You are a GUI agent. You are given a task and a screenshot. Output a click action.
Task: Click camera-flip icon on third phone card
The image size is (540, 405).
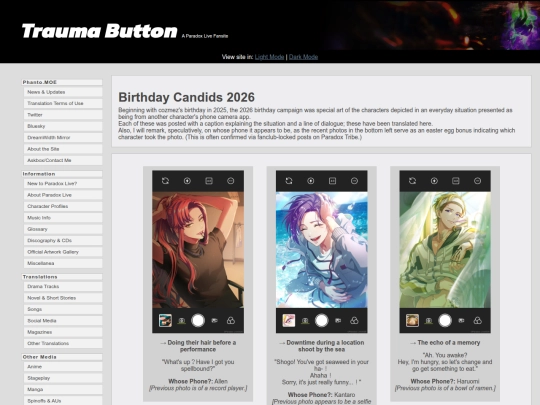tap(412, 181)
